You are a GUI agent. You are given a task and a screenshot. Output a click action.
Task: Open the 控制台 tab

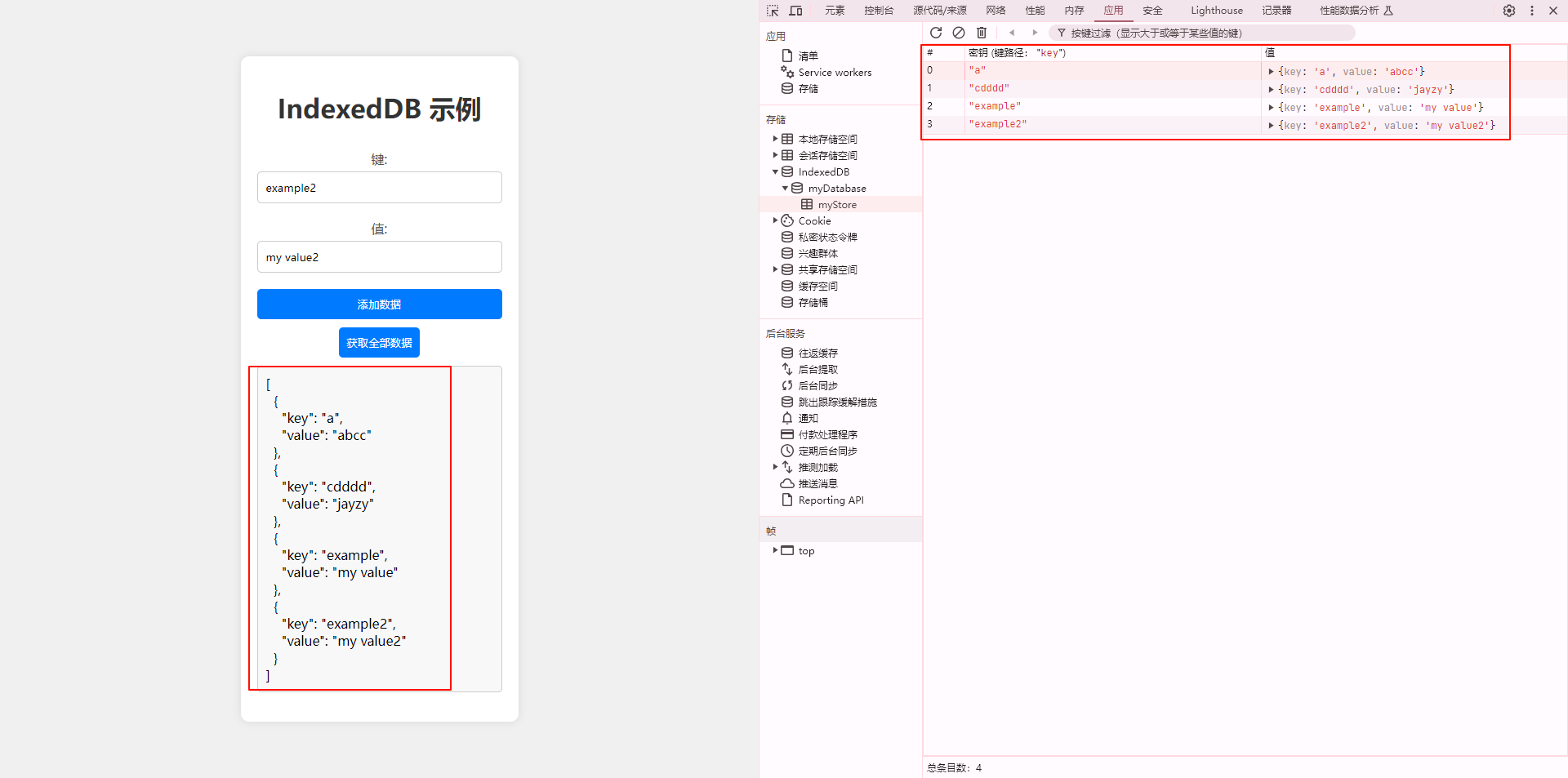[x=879, y=11]
